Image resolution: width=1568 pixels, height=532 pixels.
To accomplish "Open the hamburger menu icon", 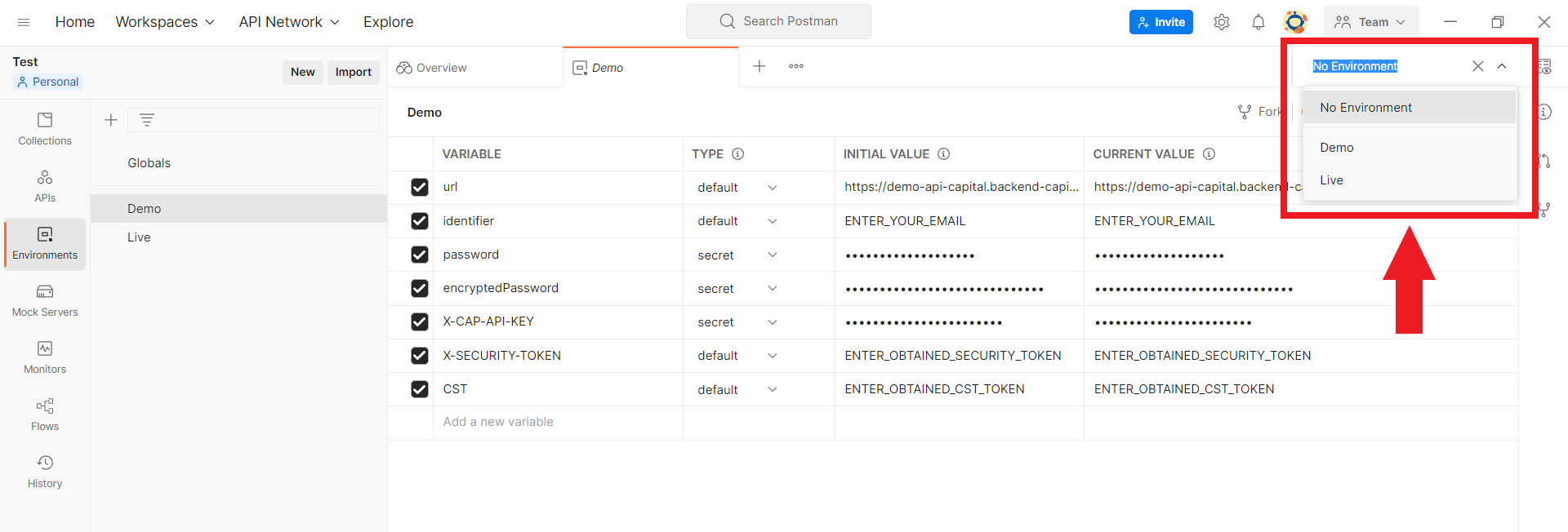I will [x=24, y=22].
